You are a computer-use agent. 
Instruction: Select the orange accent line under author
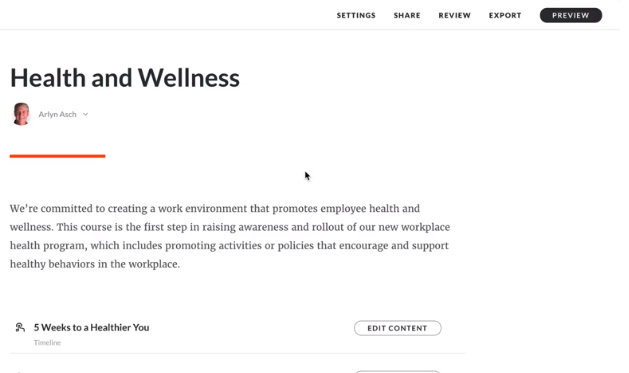tap(57, 156)
